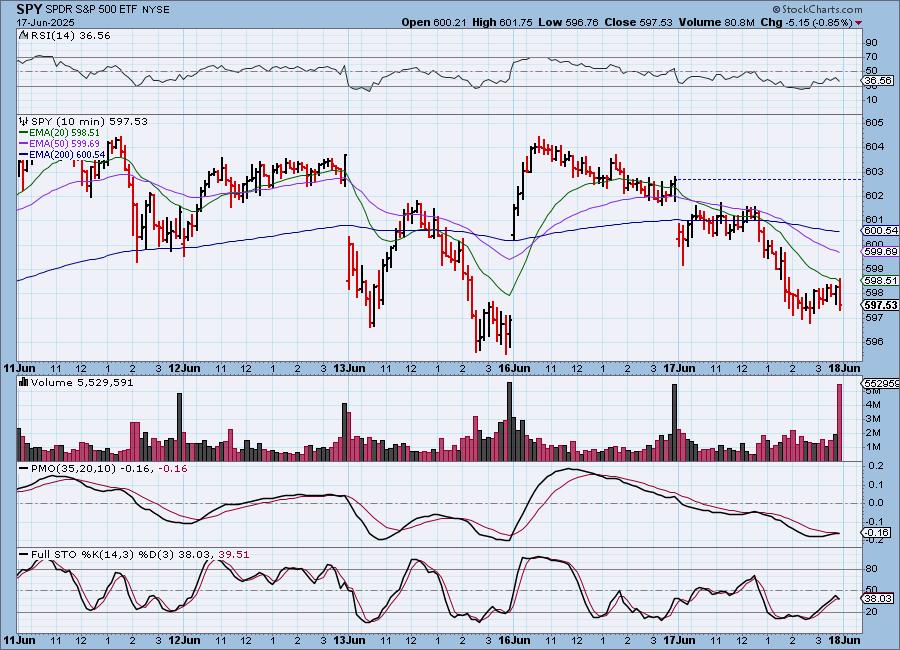
Task: Click the tallest red volume bar at 18Jun
Action: 840,423
